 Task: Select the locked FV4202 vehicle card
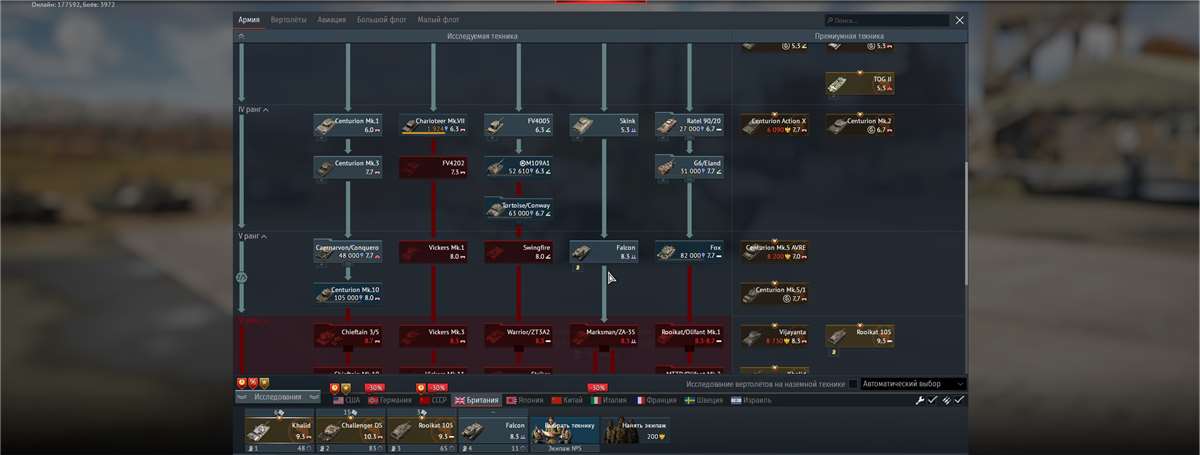click(x=433, y=167)
